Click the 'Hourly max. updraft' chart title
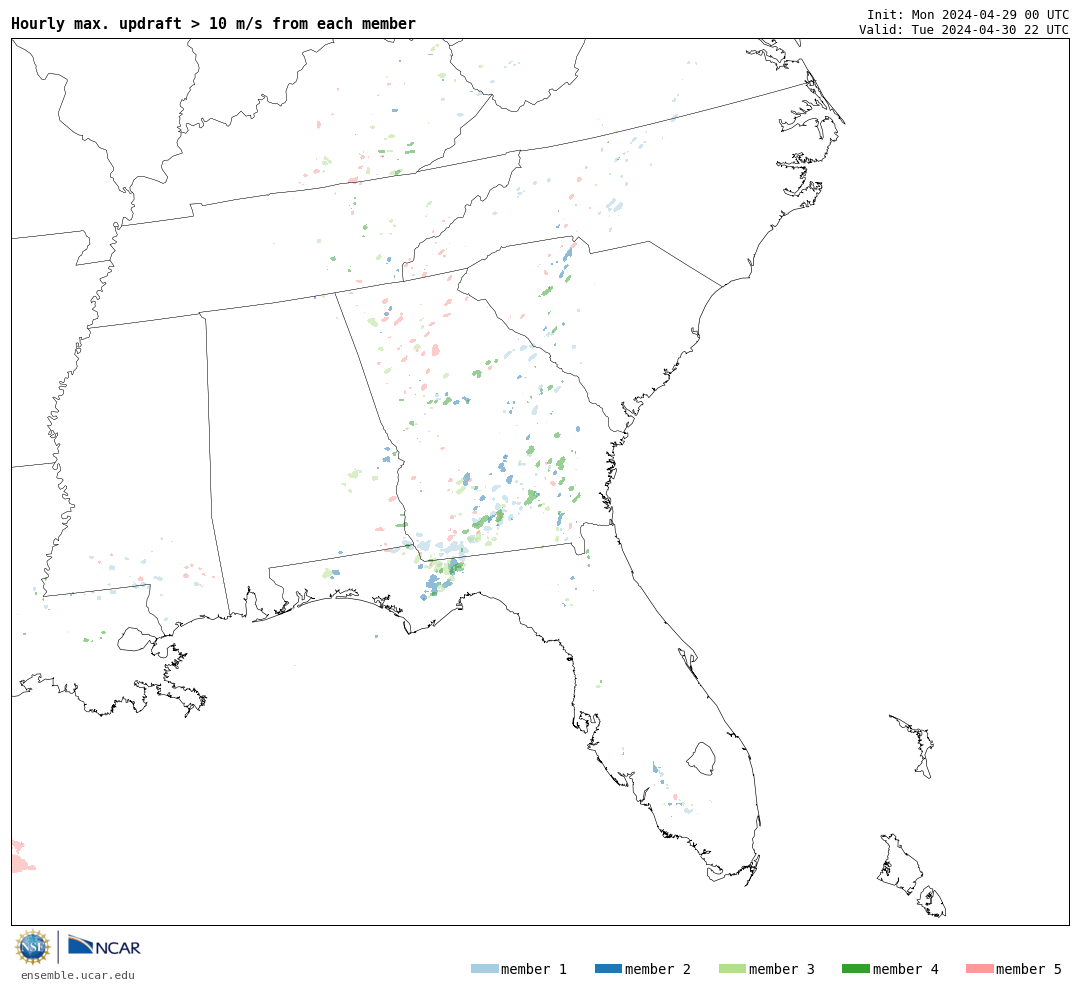Image resolution: width=1080 pixels, height=988 pixels. point(214,23)
